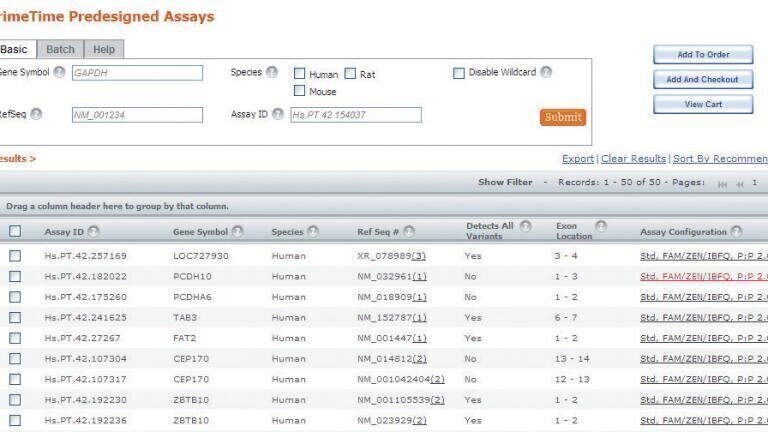The height and width of the screenshot is (432, 768).
Task: Select checkbox for assay Hs.PT.42.182022
Action: [15, 276]
